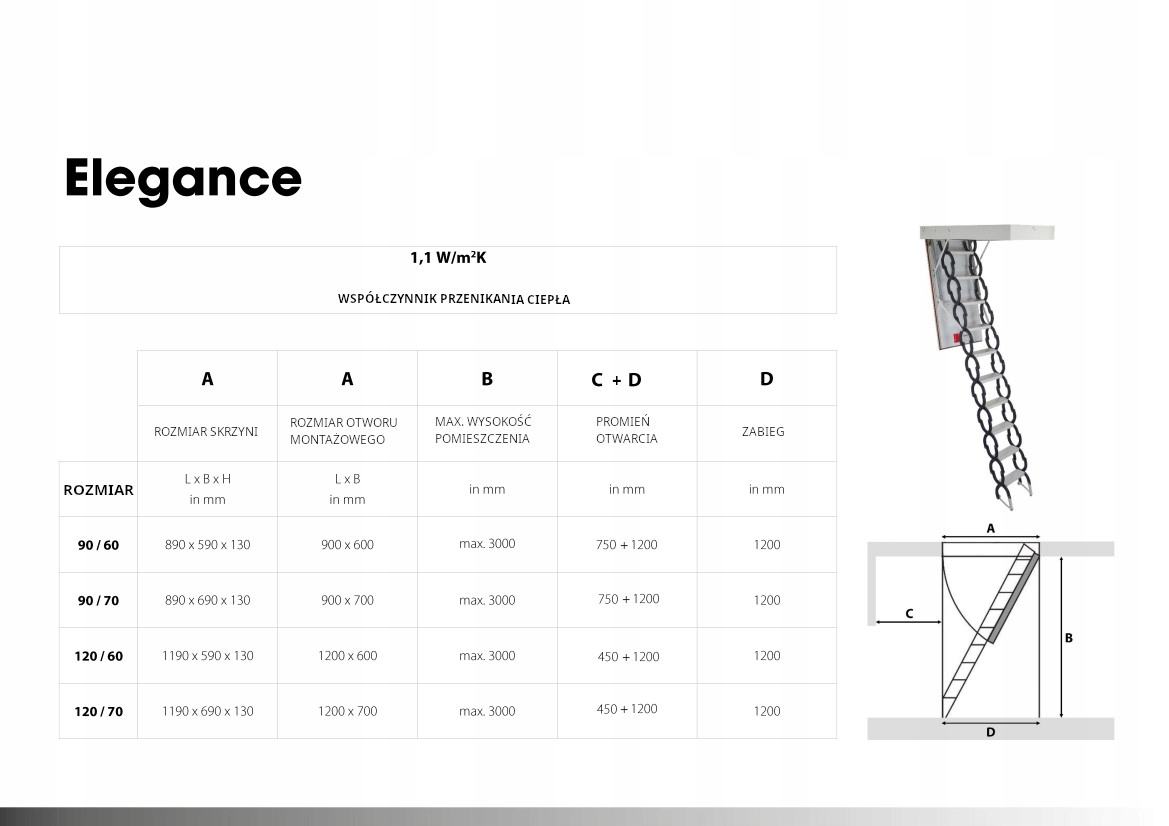Select the 90 / 60 row label
1169x826 pixels.
click(98, 545)
